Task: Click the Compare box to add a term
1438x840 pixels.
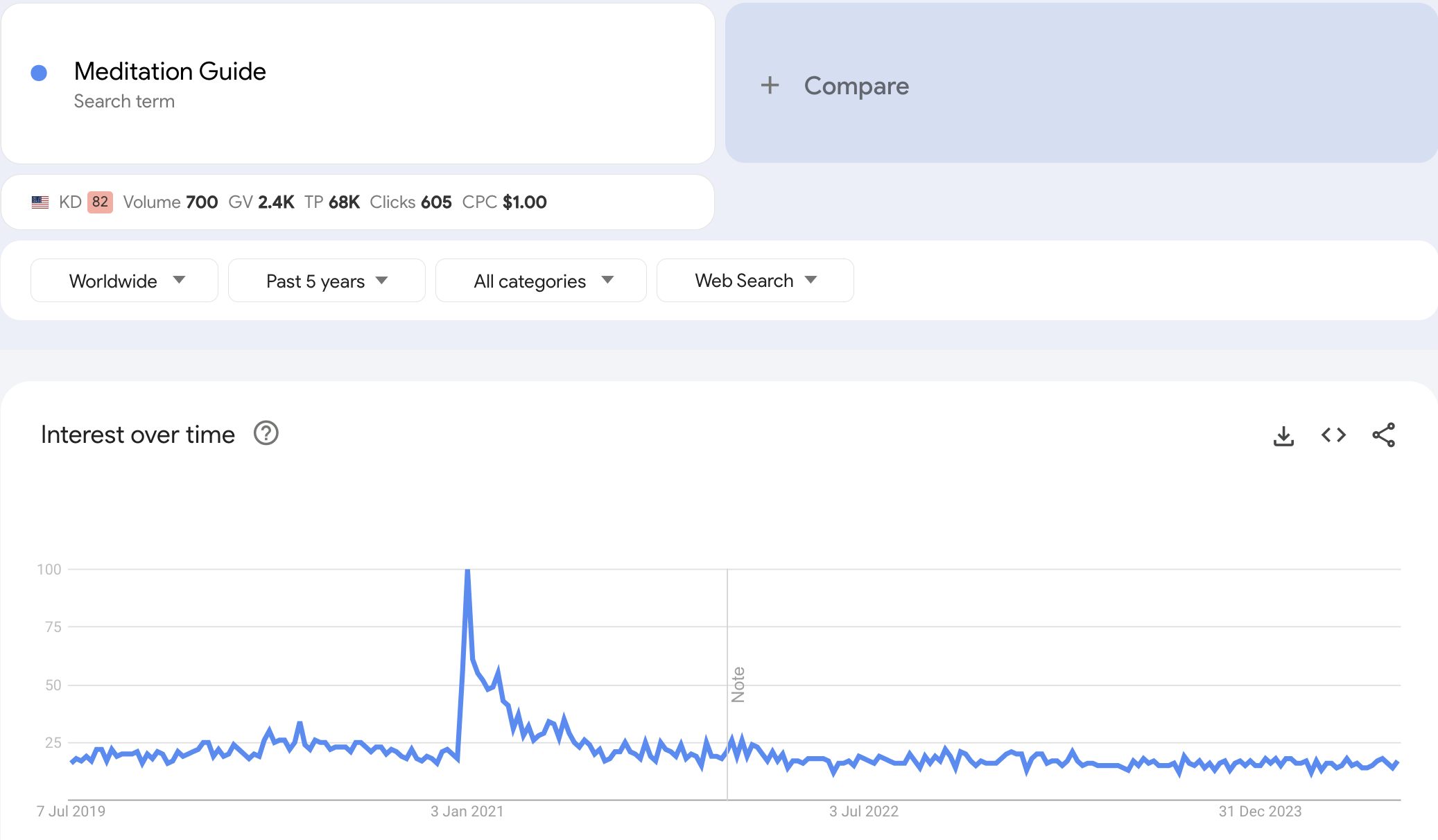Action: tap(1082, 85)
